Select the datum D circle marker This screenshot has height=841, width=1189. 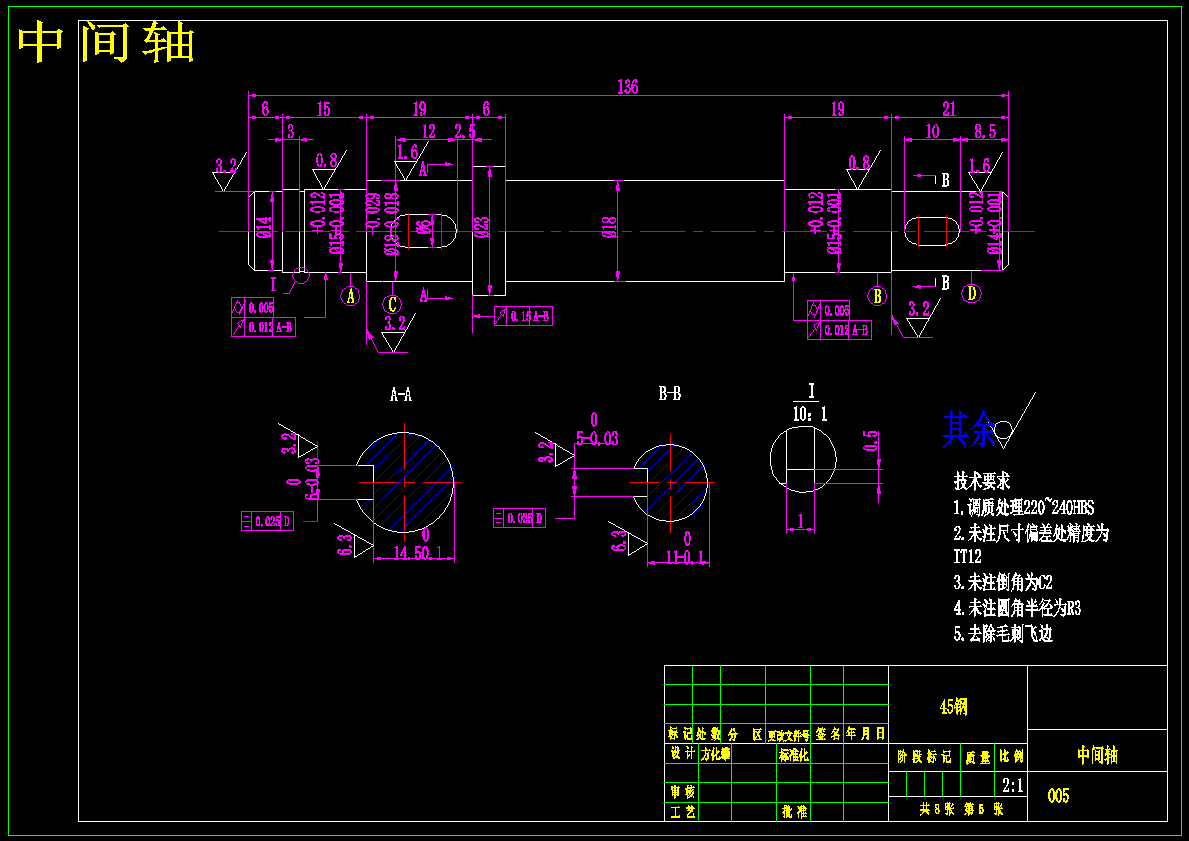tap(971, 293)
